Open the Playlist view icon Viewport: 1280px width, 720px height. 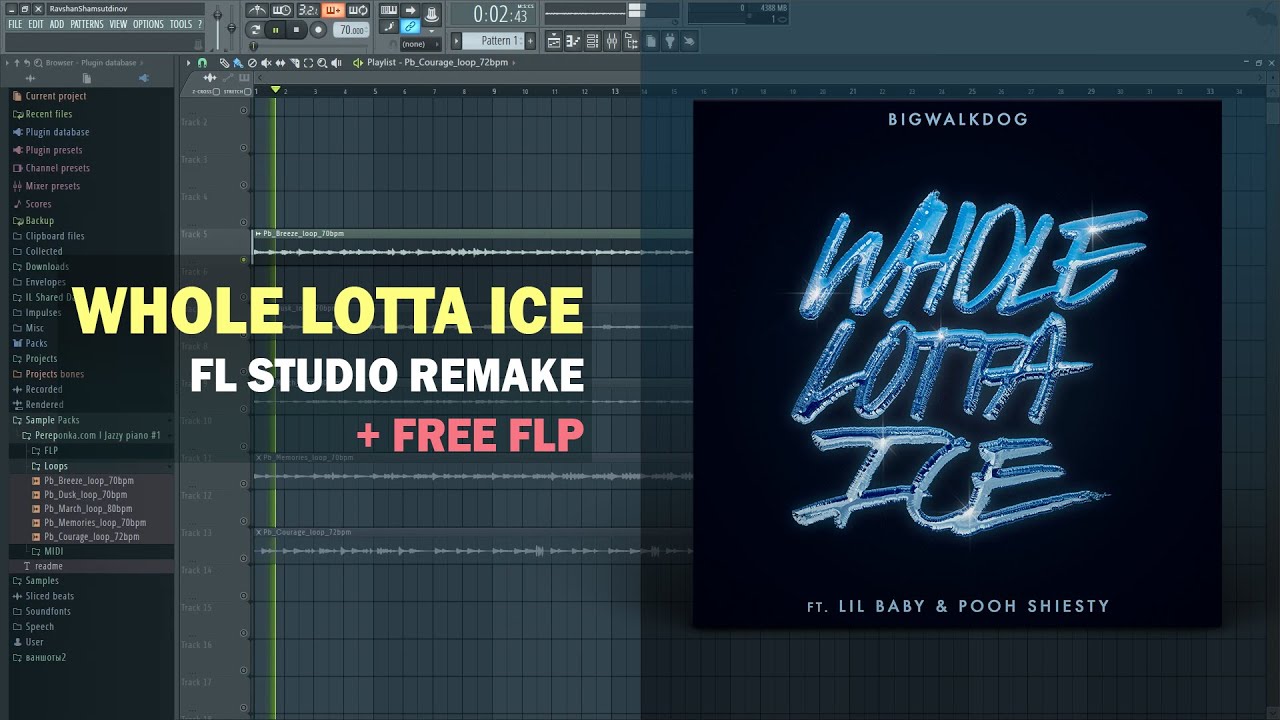point(554,41)
